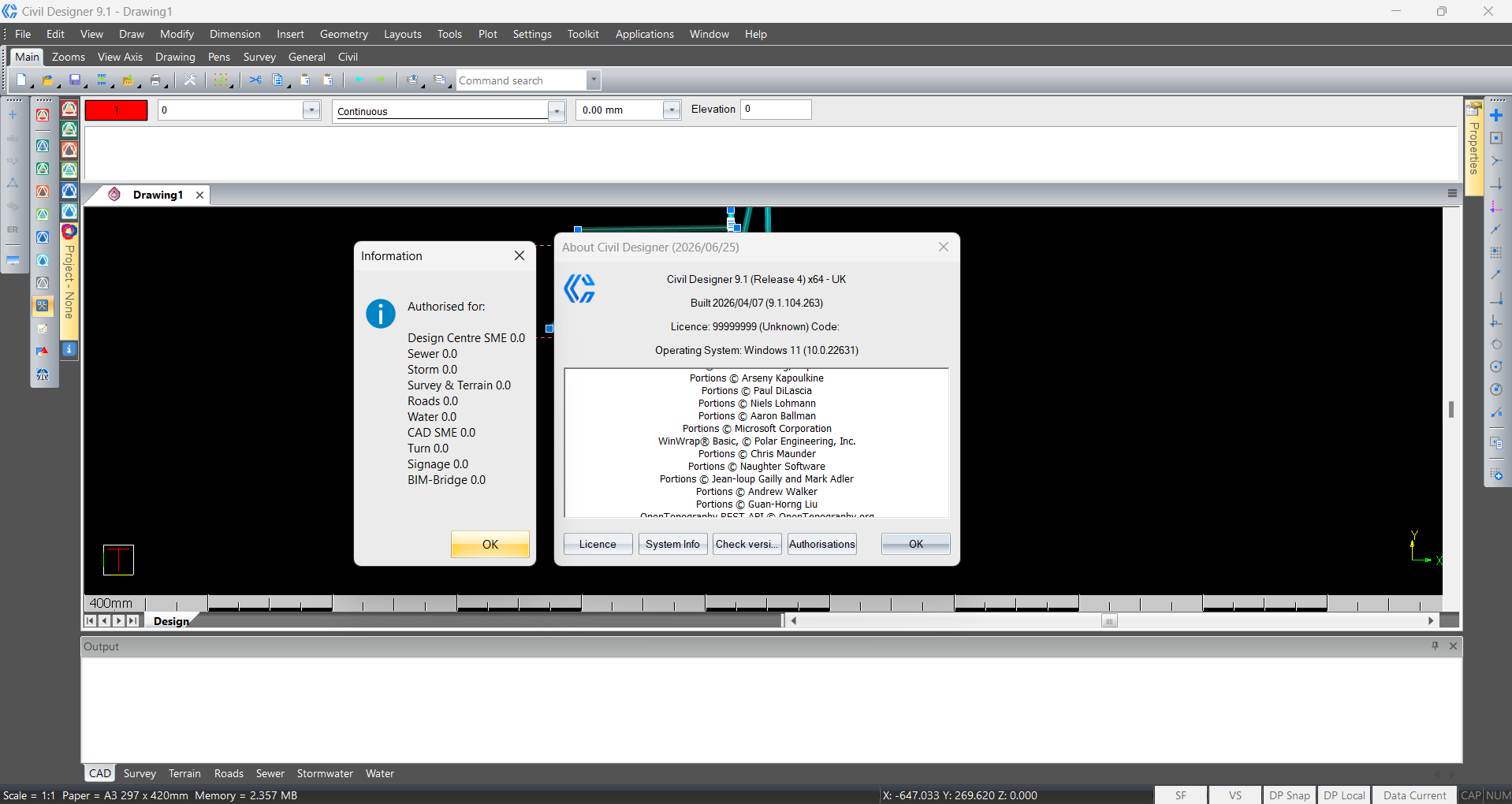Toggle DP Snap in status bar

(x=1290, y=795)
